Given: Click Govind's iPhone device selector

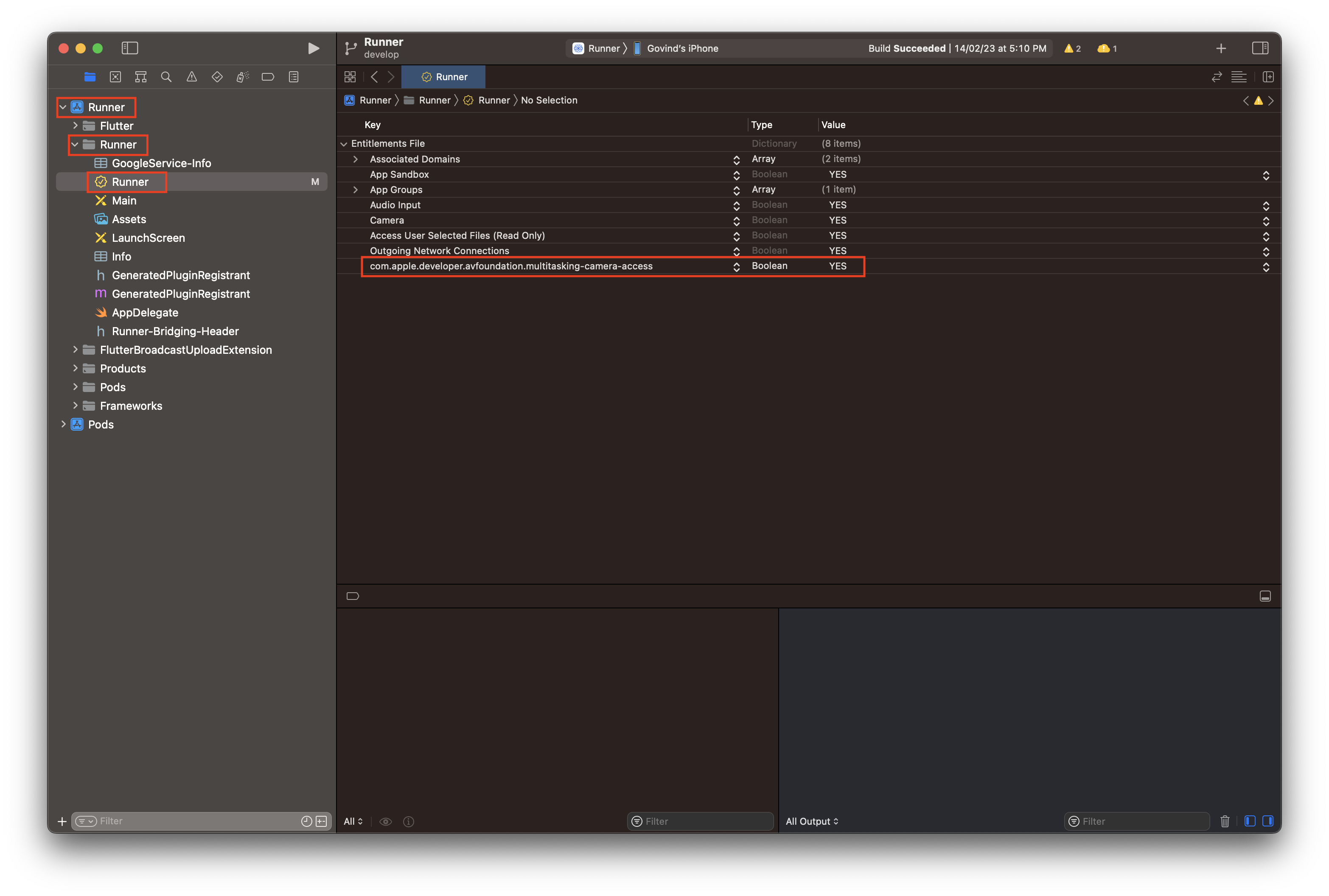Looking at the screenshot, I should (x=682, y=48).
